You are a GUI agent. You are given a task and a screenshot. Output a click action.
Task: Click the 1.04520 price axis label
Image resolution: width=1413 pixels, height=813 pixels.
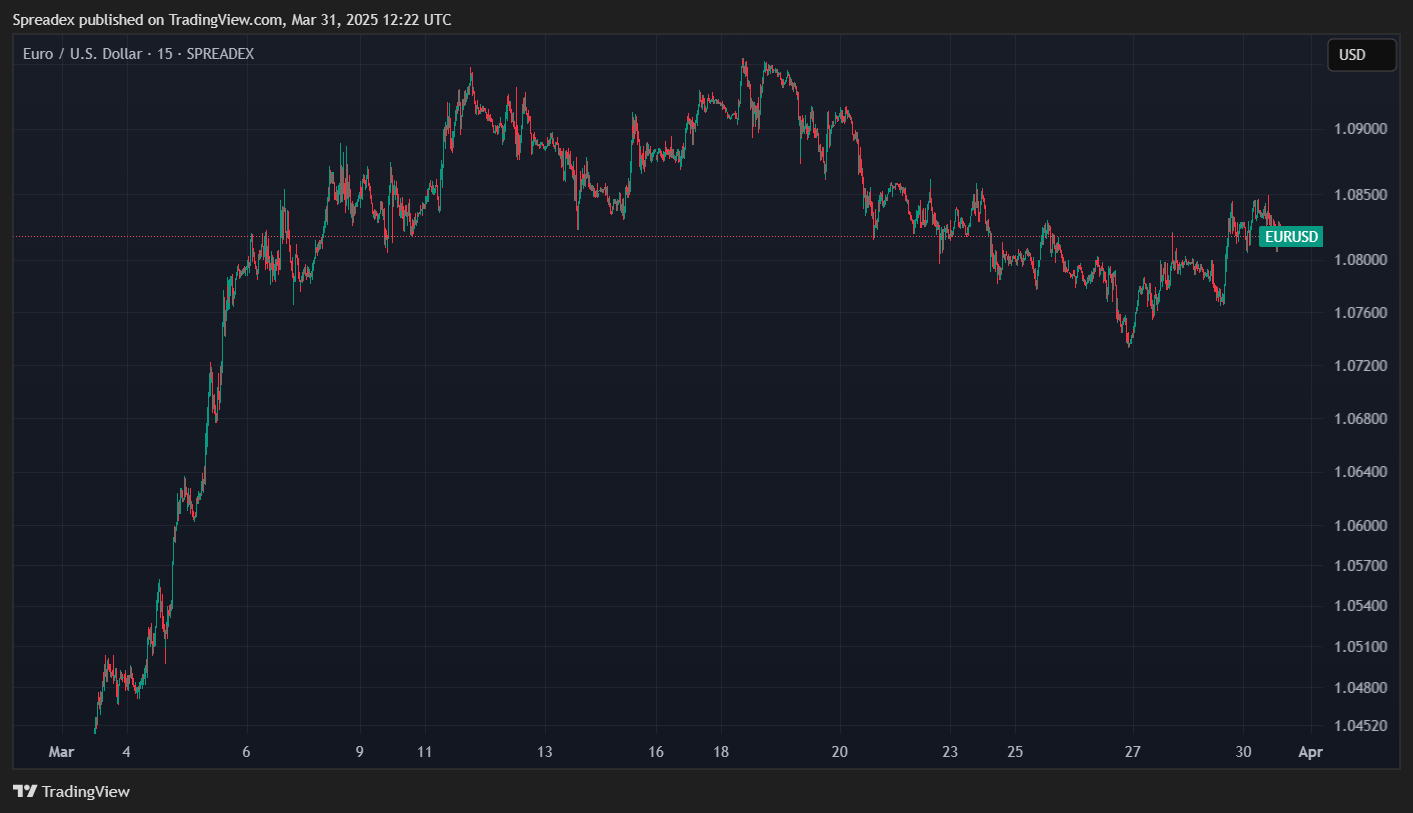tap(1360, 726)
